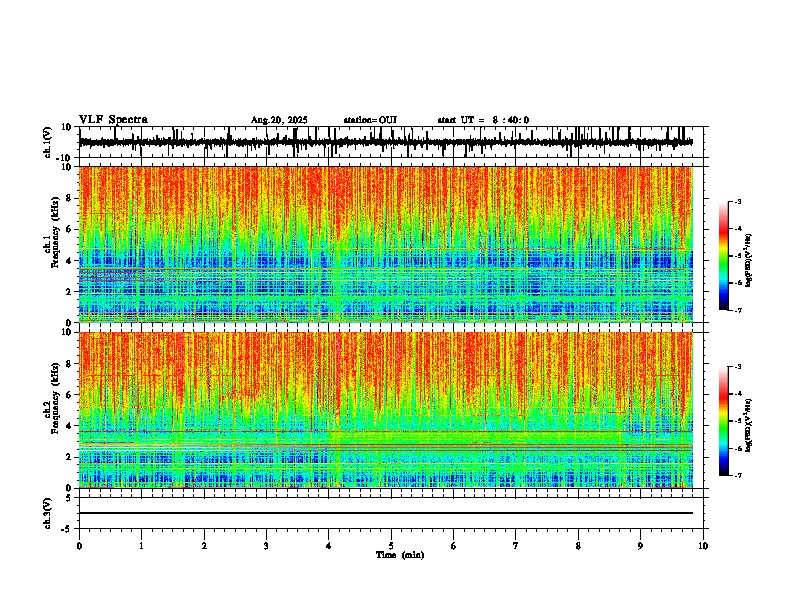
Task: Click the "8" kHz tick of ch.1 spectrogram
Action: (69, 198)
